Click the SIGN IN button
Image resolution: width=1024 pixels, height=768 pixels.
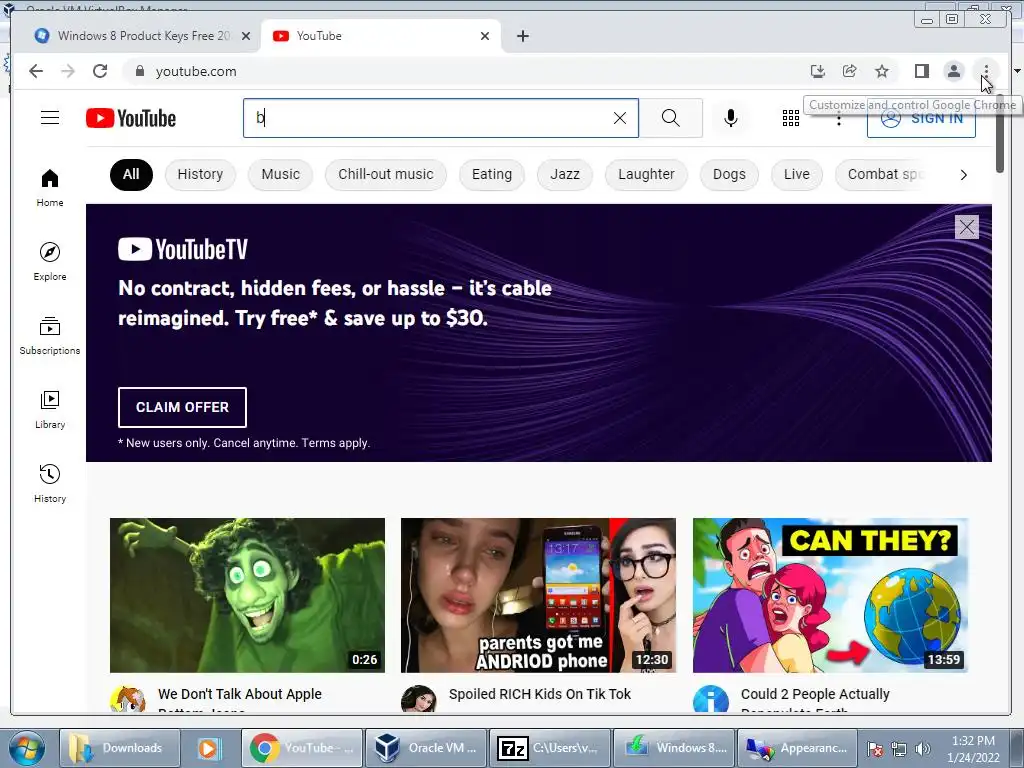coord(921,119)
